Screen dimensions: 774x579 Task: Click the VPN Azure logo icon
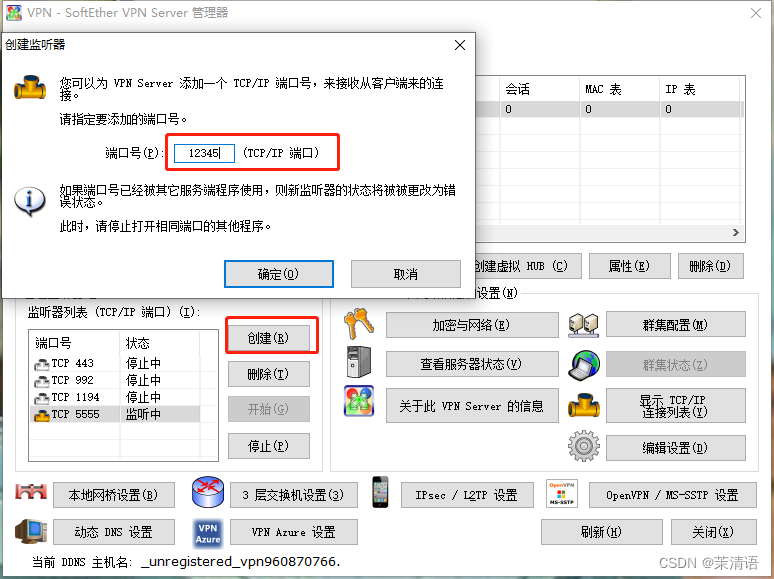(x=207, y=533)
